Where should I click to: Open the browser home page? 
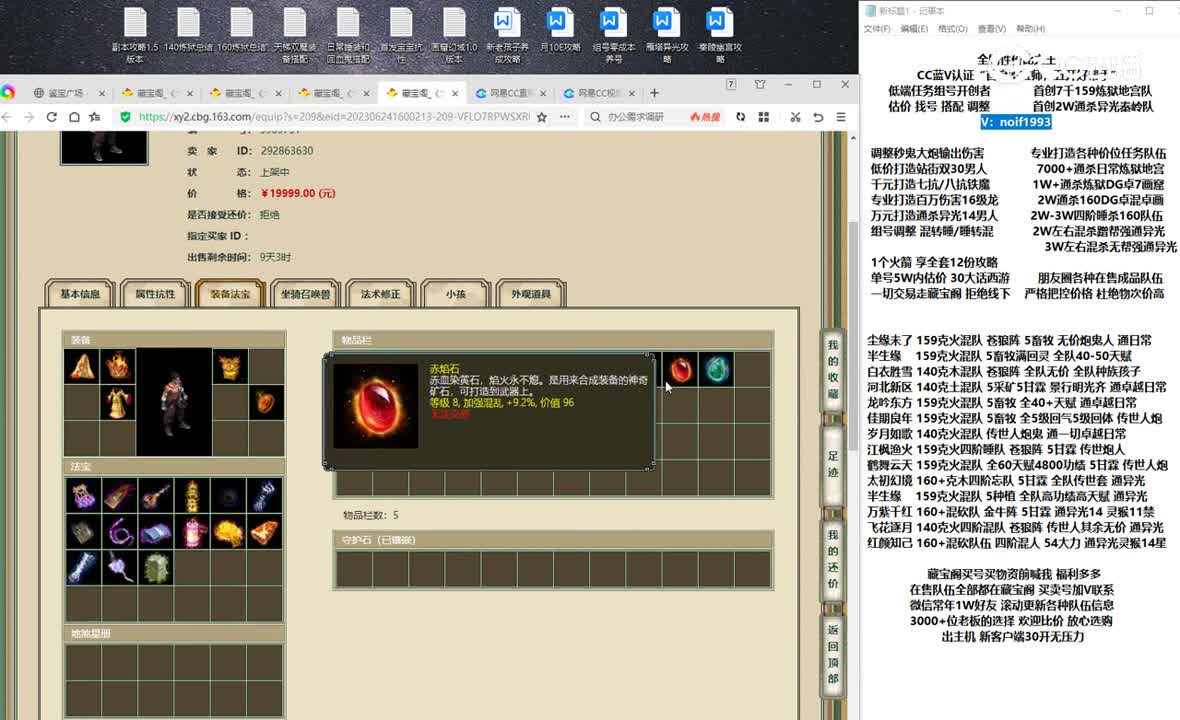(x=74, y=117)
